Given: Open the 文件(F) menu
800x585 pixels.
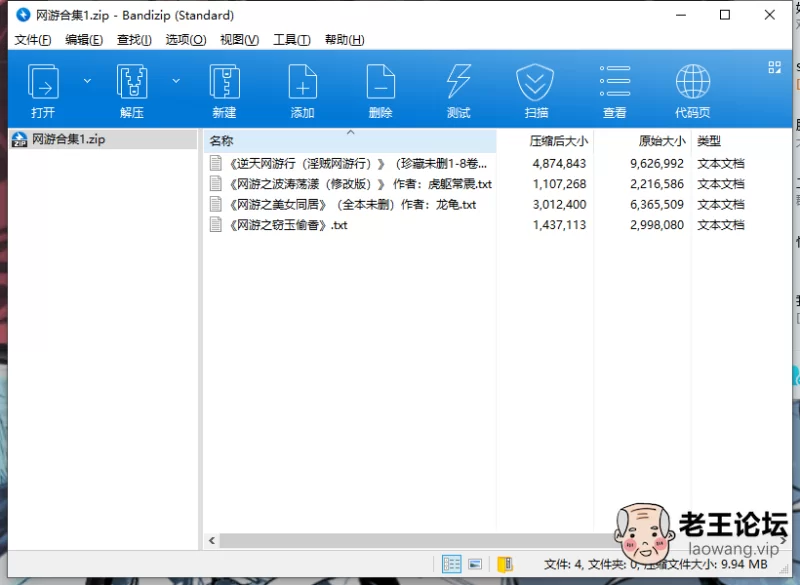Looking at the screenshot, I should pos(33,40).
